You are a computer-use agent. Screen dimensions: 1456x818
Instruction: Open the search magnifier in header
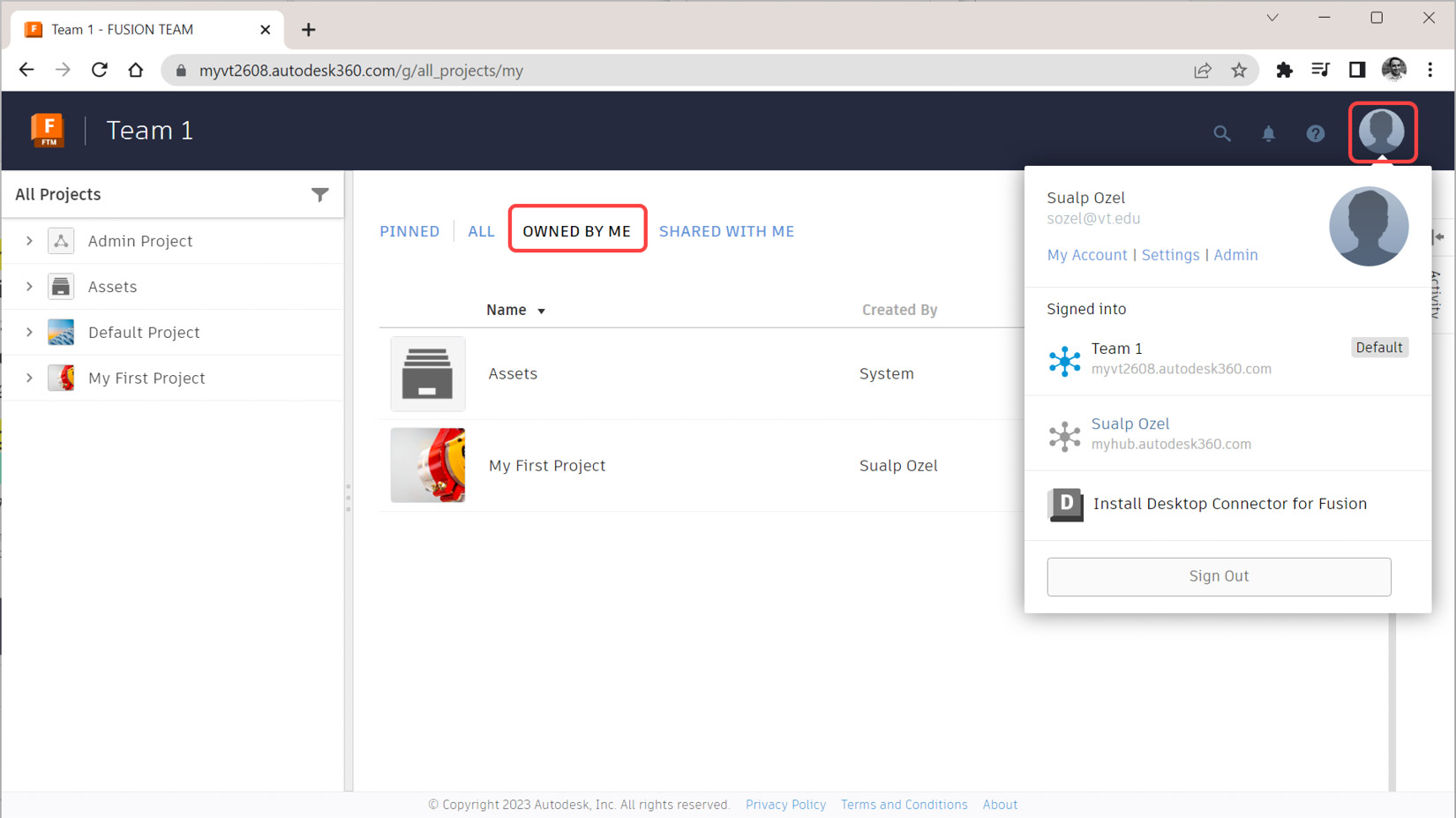(1221, 133)
